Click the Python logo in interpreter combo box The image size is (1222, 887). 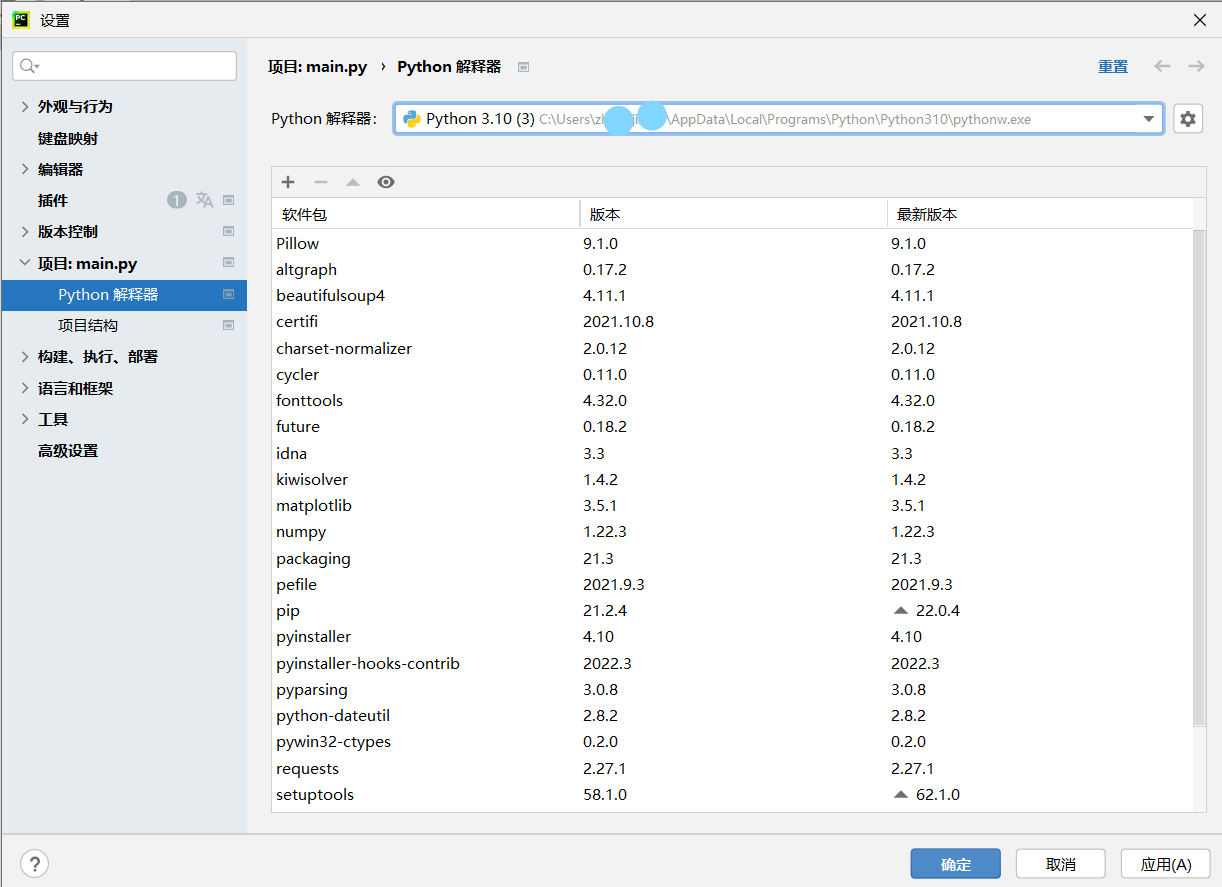(411, 119)
